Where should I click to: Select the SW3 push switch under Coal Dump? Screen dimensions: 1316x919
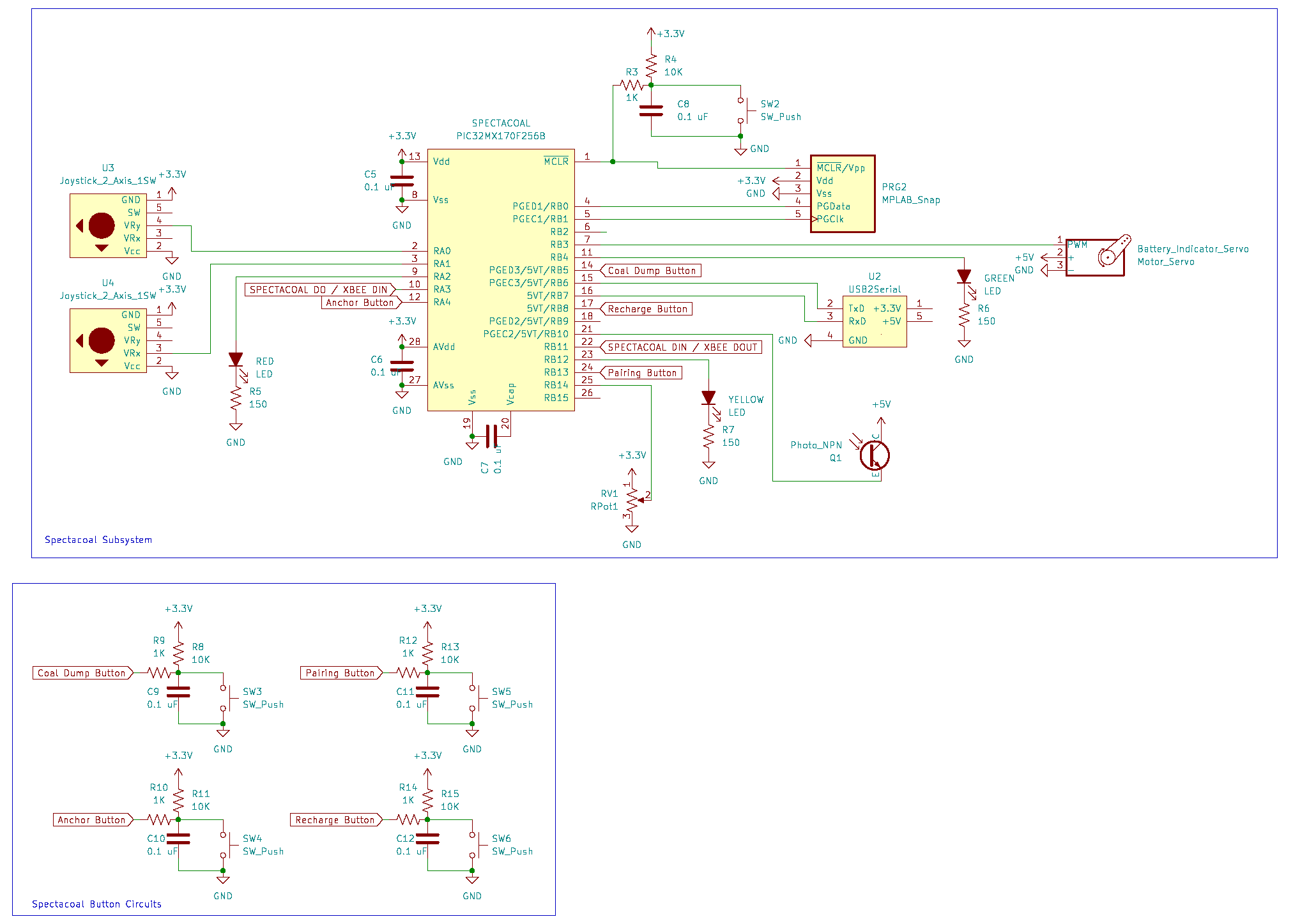click(x=226, y=697)
